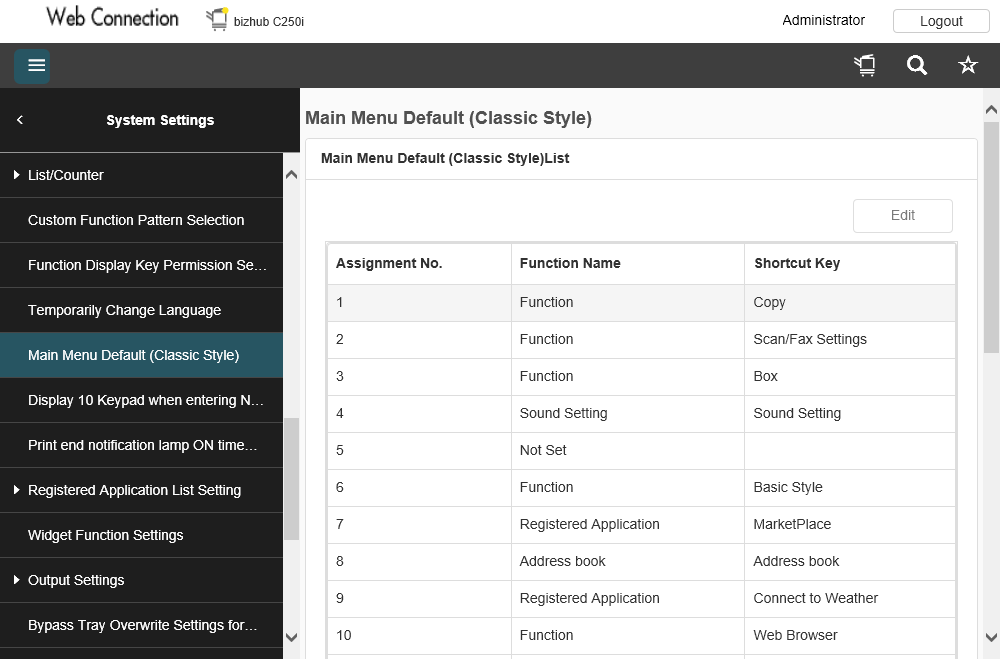Open the search magnifier icon
The image size is (1000, 659).
(x=917, y=66)
